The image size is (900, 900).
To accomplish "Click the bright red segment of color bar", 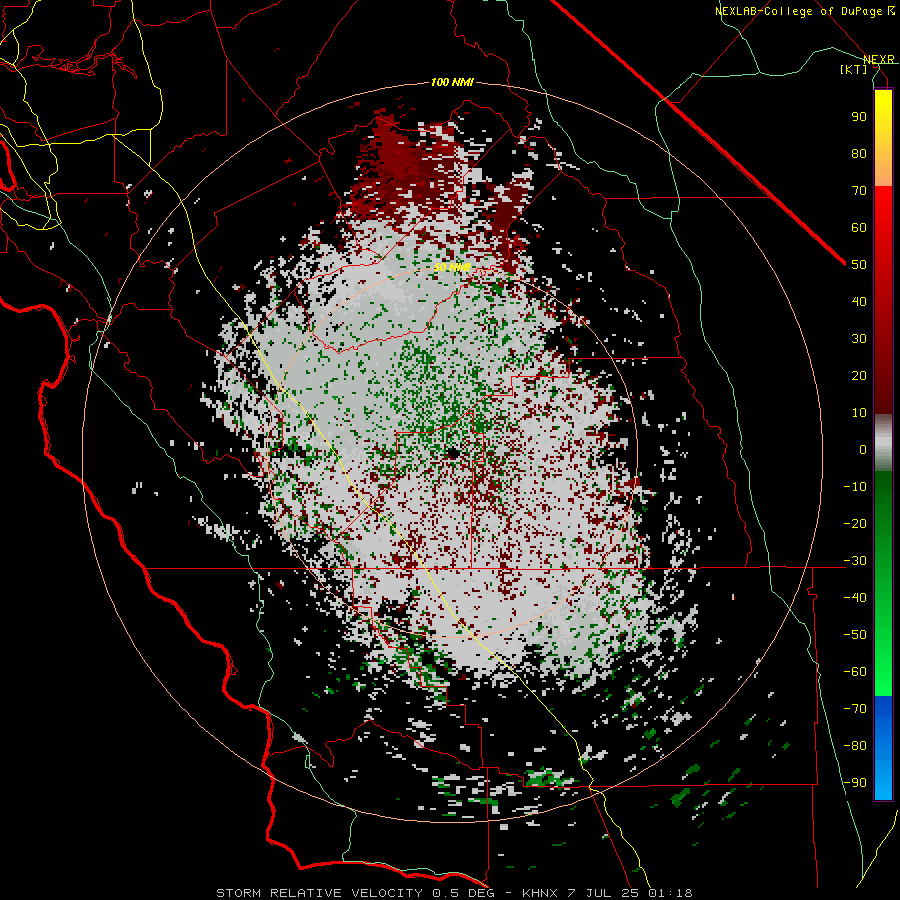I will [883, 210].
